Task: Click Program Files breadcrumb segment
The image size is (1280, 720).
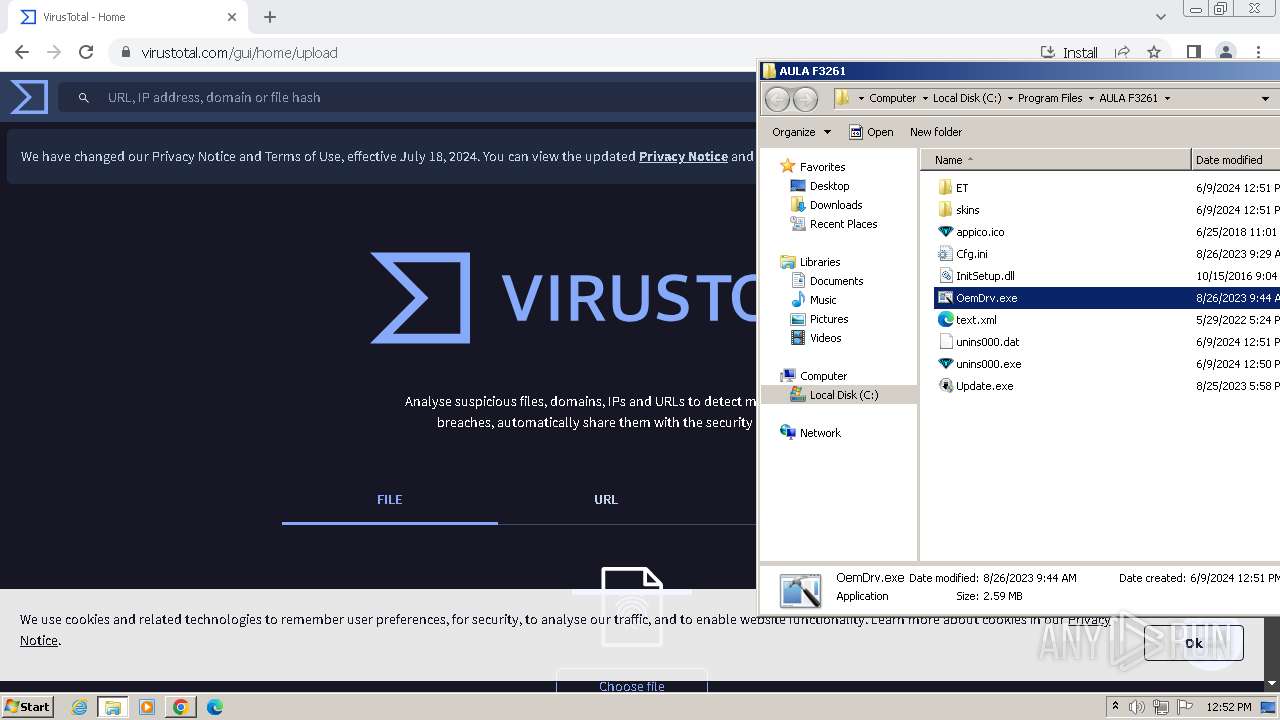Action: coord(1050,98)
